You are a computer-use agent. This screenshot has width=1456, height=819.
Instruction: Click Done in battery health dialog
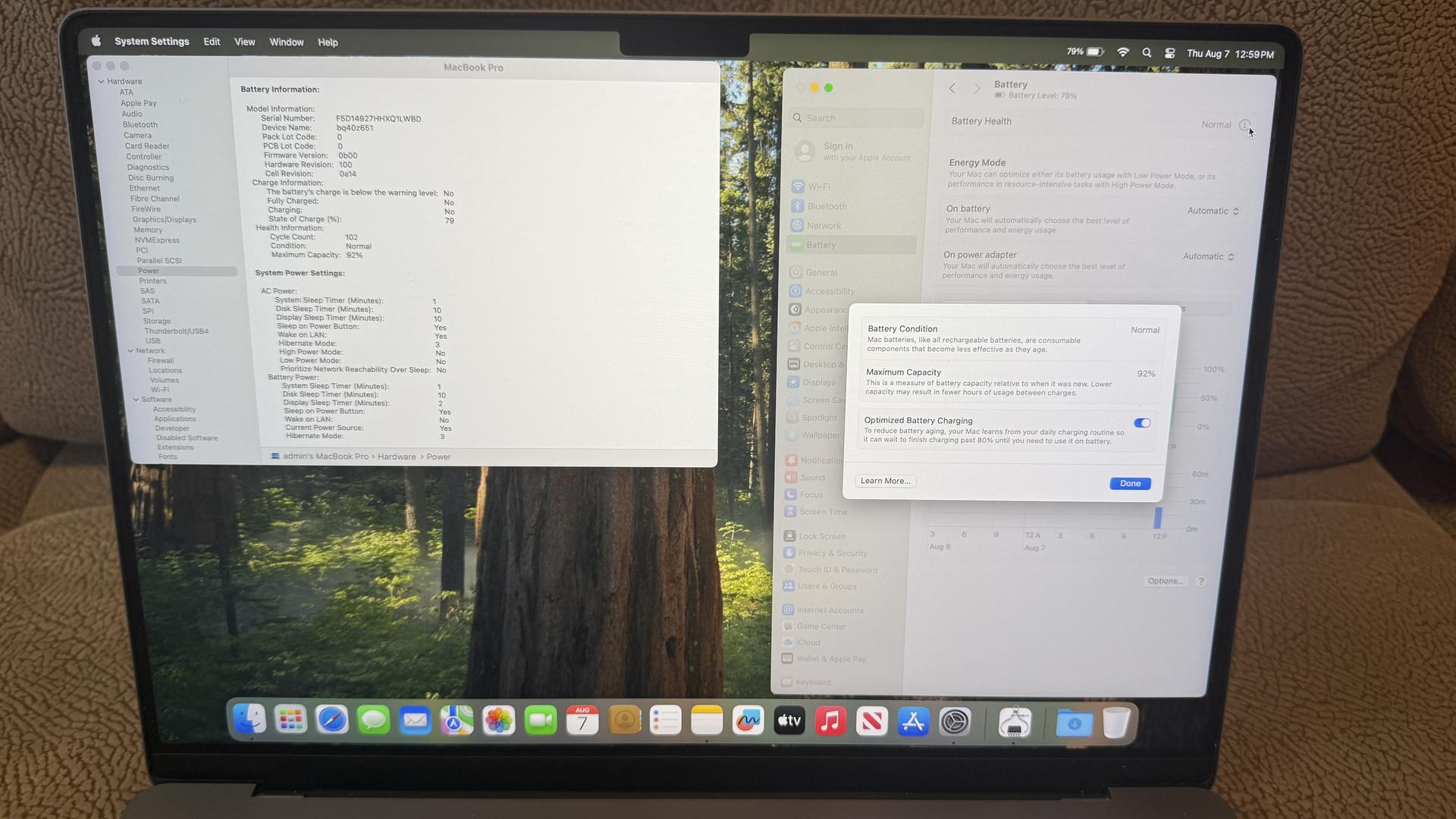point(1130,484)
